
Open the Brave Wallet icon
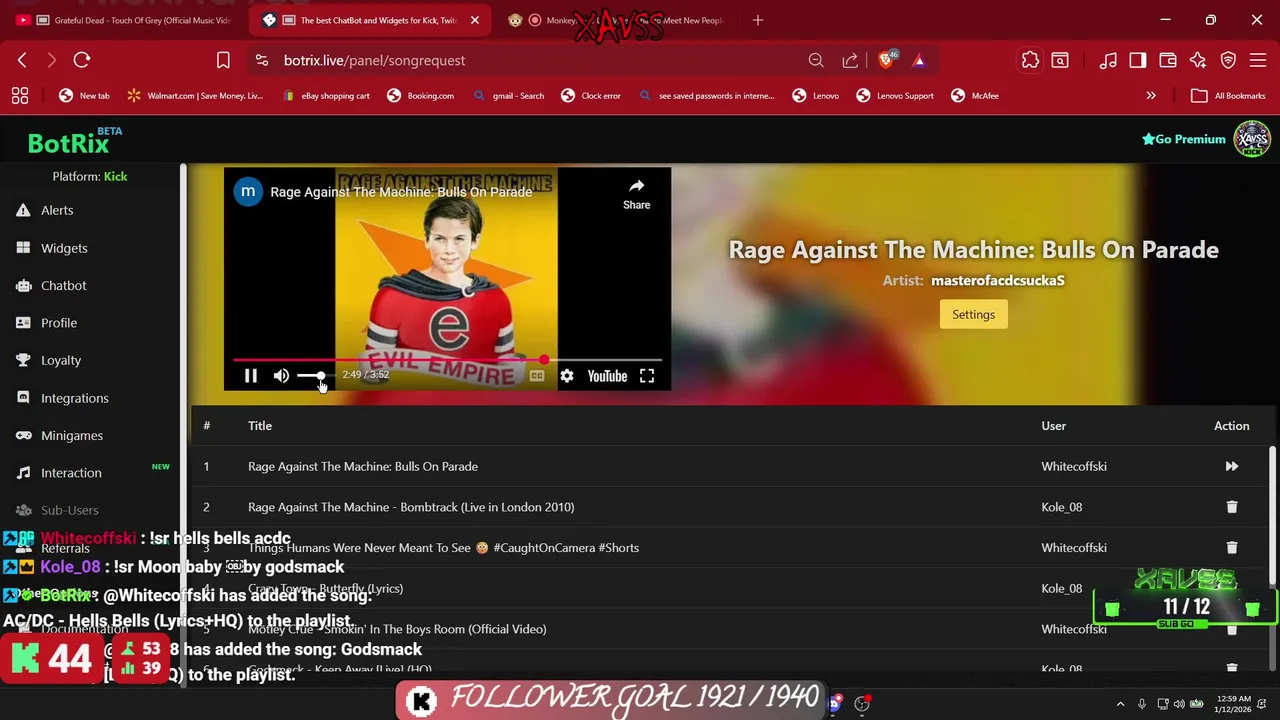[x=1168, y=60]
